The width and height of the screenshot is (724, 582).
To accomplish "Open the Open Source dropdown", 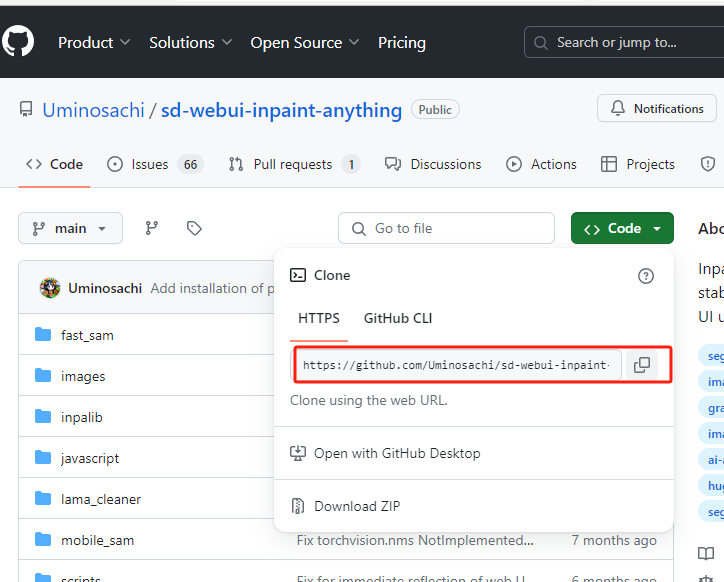I will [x=305, y=42].
